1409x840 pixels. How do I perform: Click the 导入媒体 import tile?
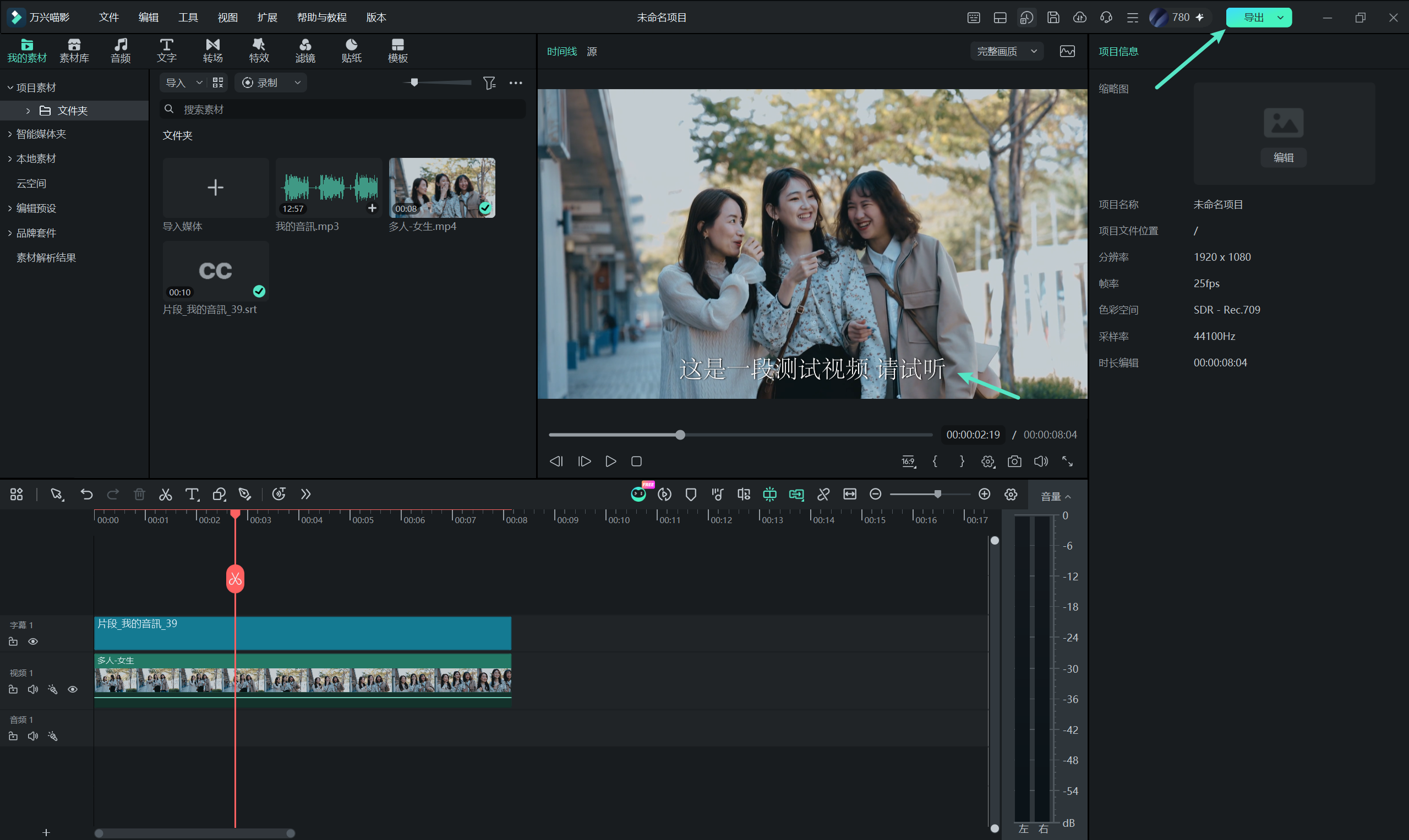(216, 188)
